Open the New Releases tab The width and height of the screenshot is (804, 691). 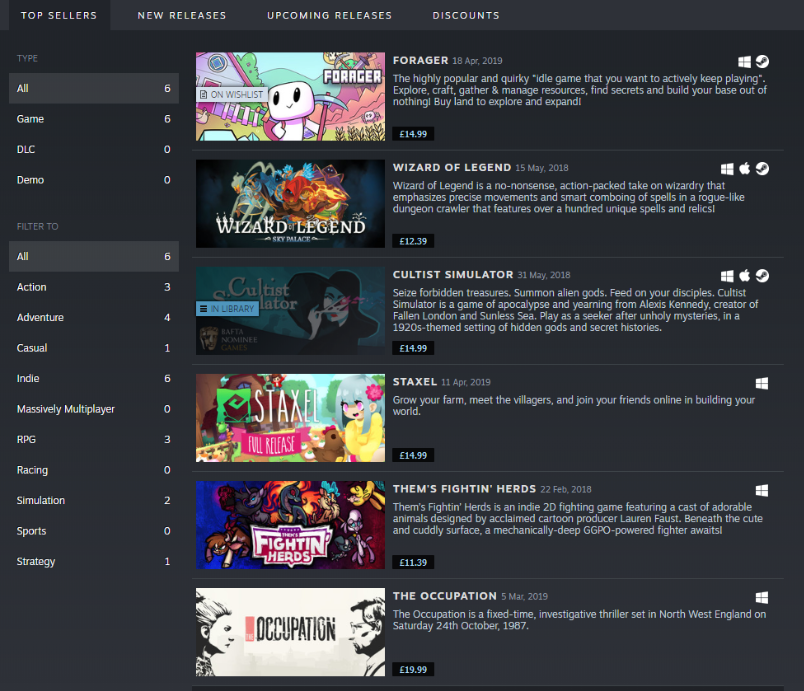182,15
